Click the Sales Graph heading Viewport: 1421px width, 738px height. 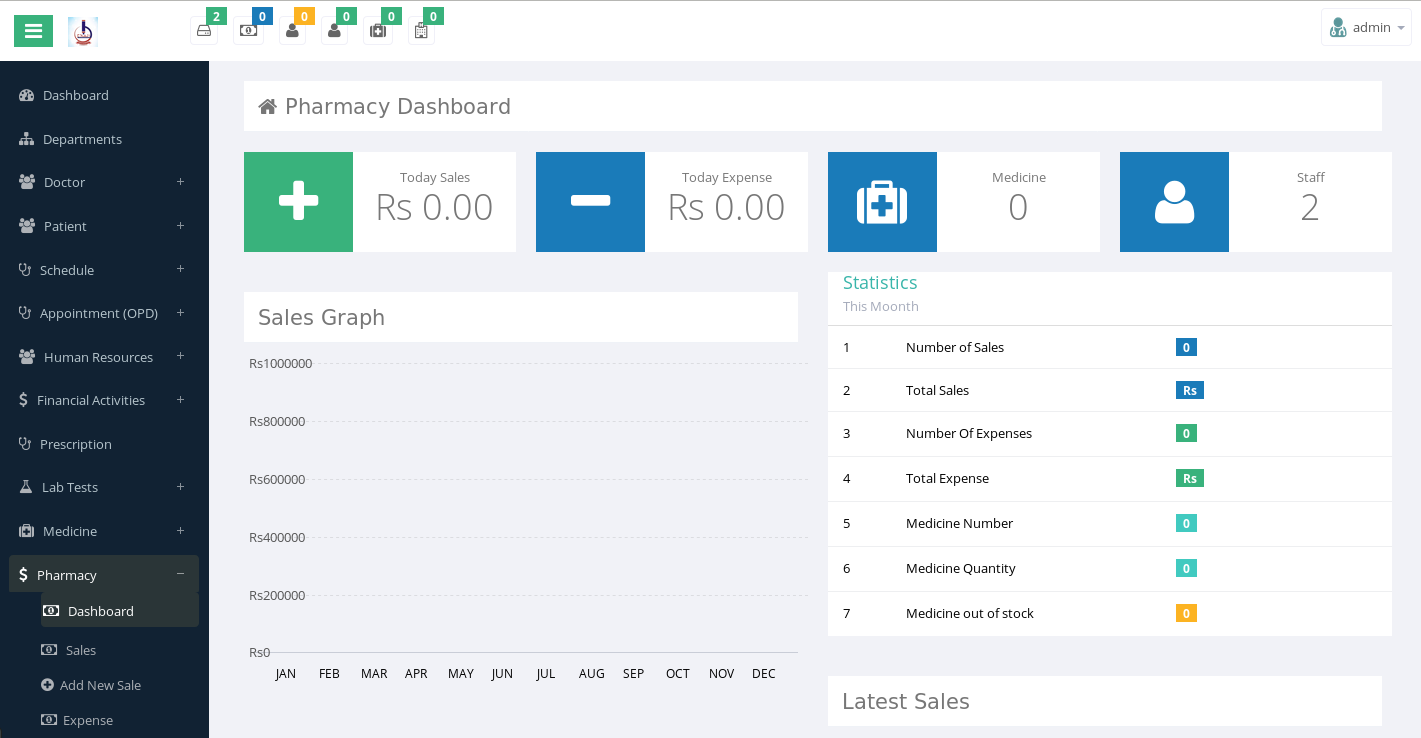point(321,317)
